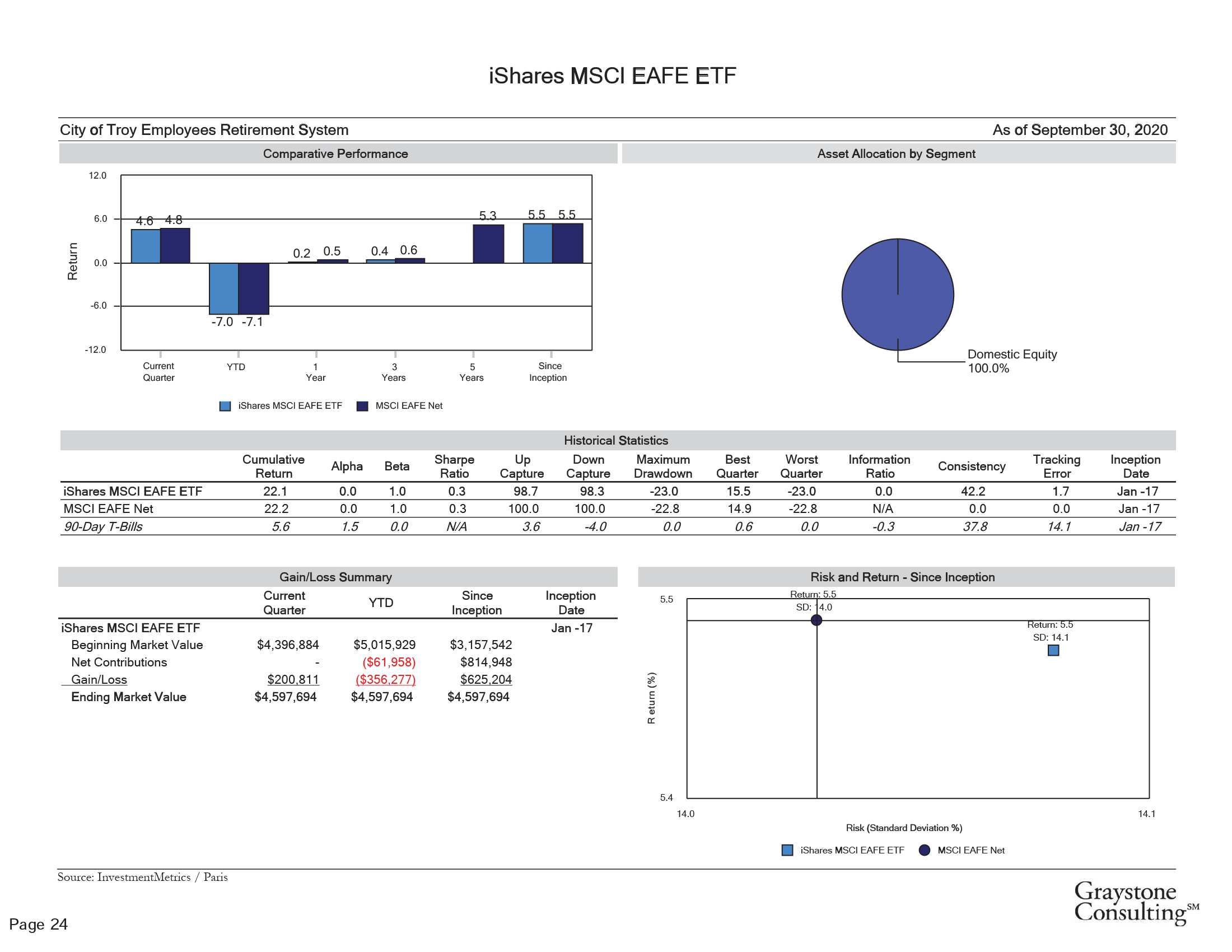The width and height of the screenshot is (1232, 952).
Task: Click the YTD benchmark bar labeled -7.1
Action: click(x=253, y=289)
